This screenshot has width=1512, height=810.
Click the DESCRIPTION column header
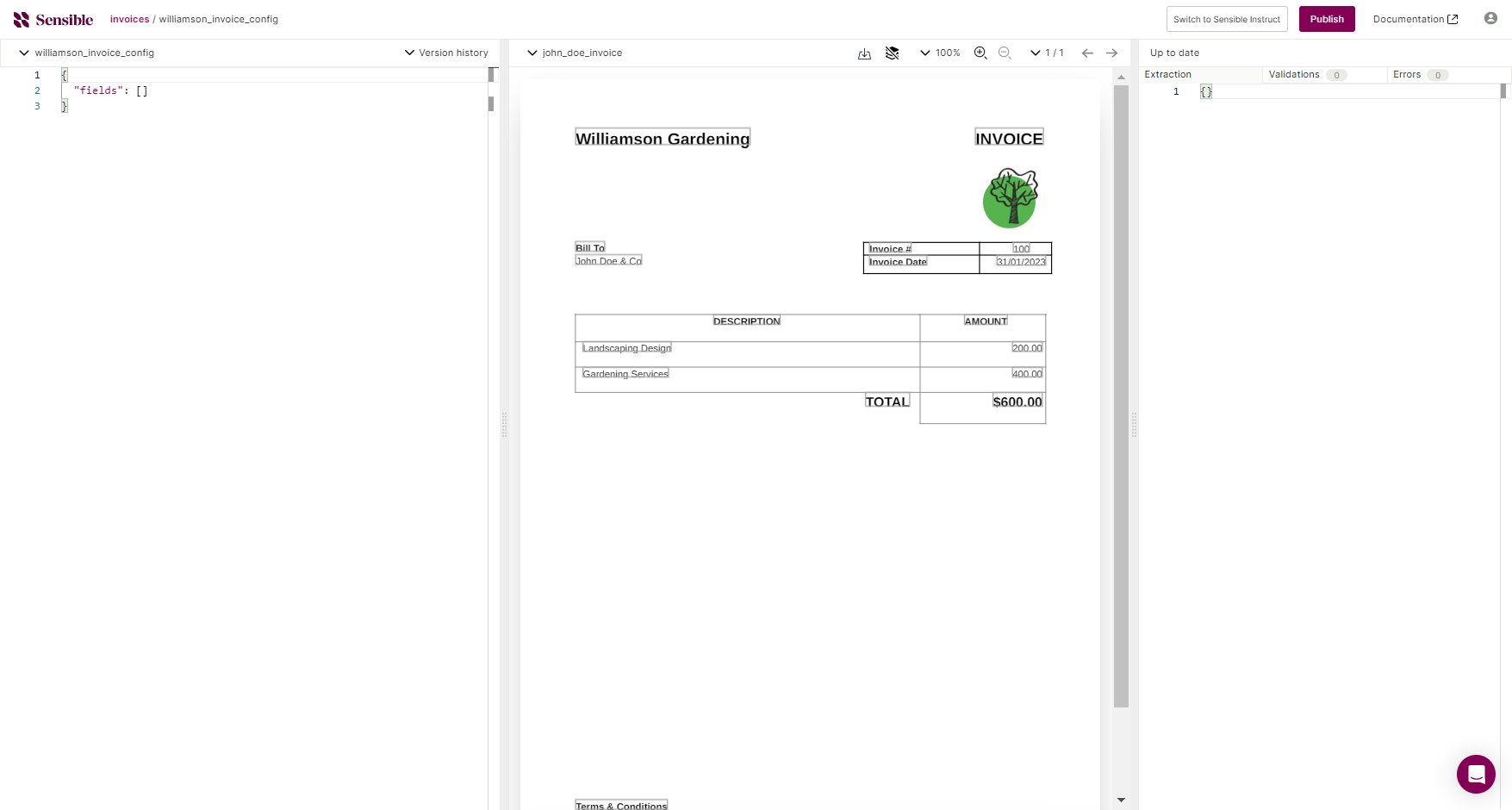pos(747,321)
